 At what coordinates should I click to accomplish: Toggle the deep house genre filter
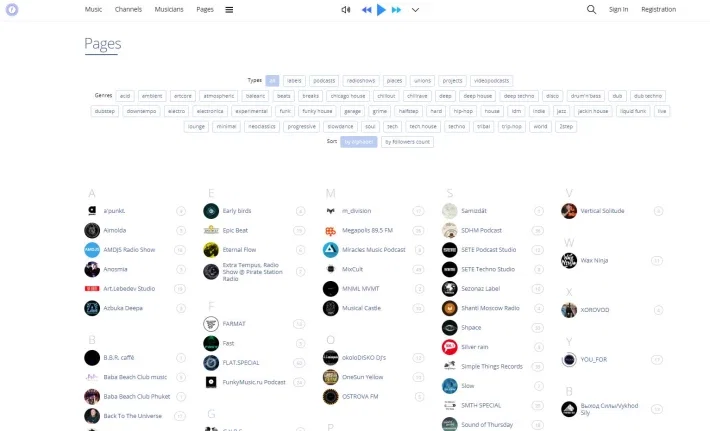(478, 96)
